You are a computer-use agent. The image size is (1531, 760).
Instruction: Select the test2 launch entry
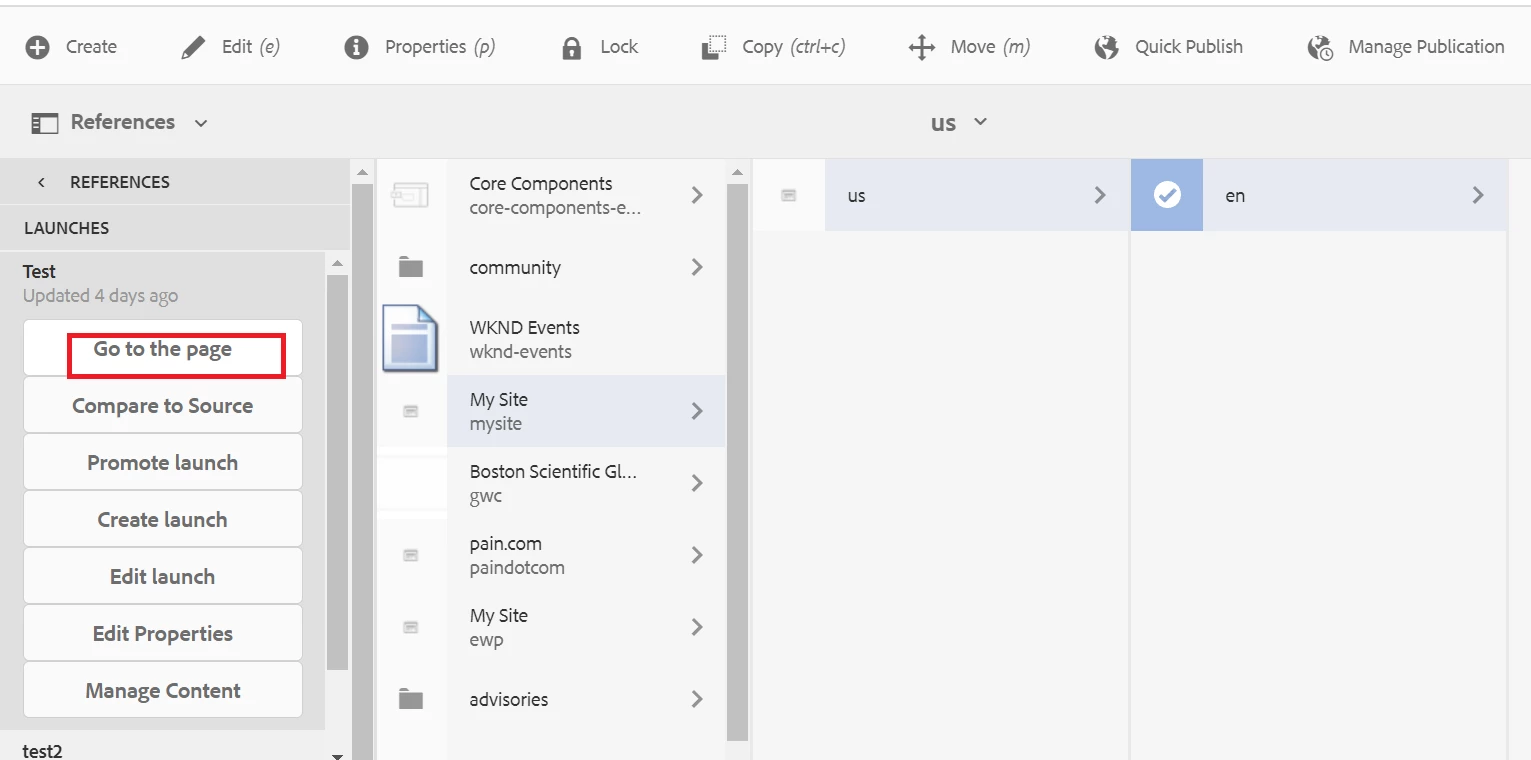coord(42,750)
